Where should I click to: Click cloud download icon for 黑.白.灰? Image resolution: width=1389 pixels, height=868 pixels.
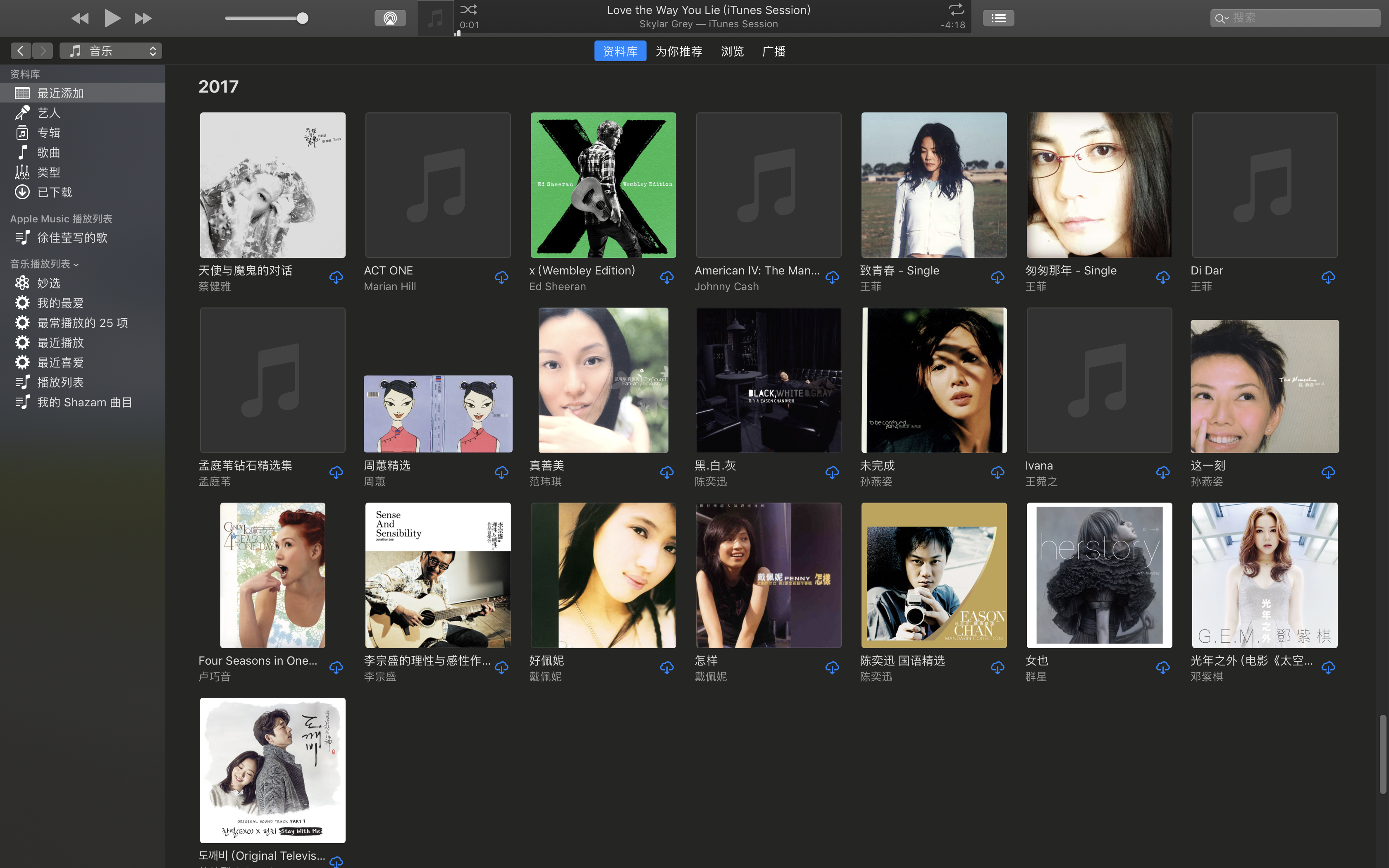pos(832,473)
